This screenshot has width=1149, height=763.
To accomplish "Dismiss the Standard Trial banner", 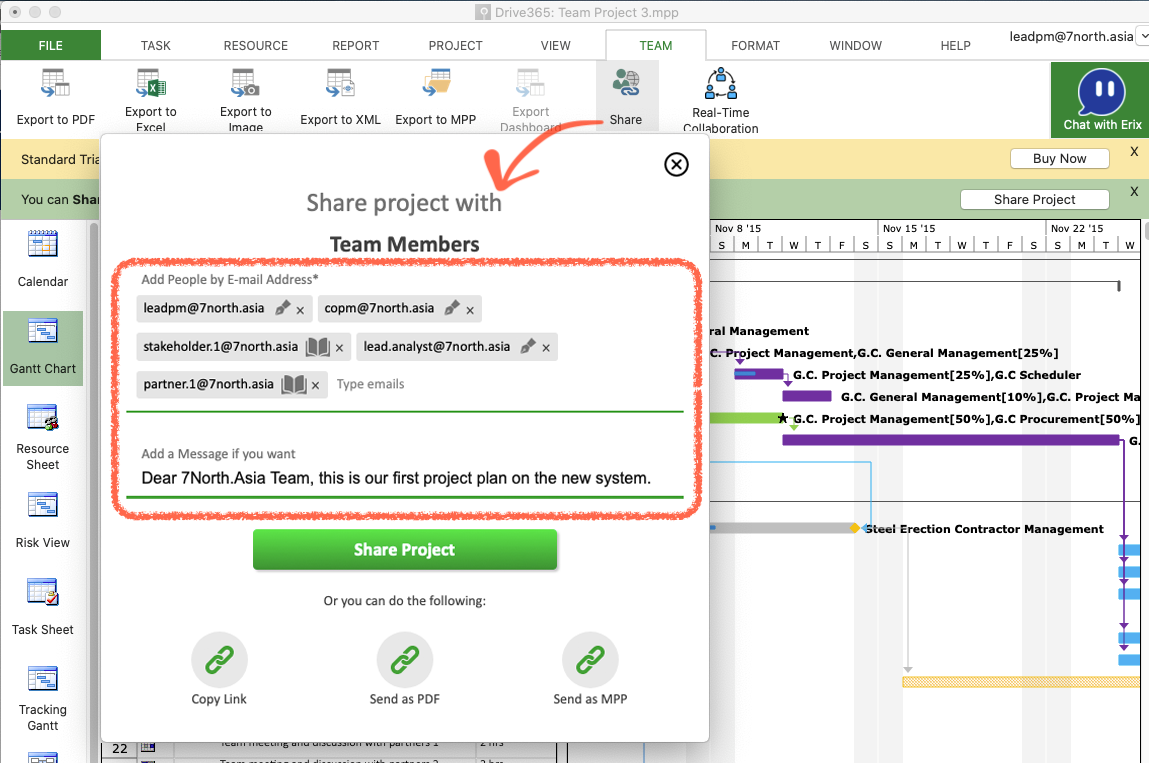I will (x=1134, y=152).
